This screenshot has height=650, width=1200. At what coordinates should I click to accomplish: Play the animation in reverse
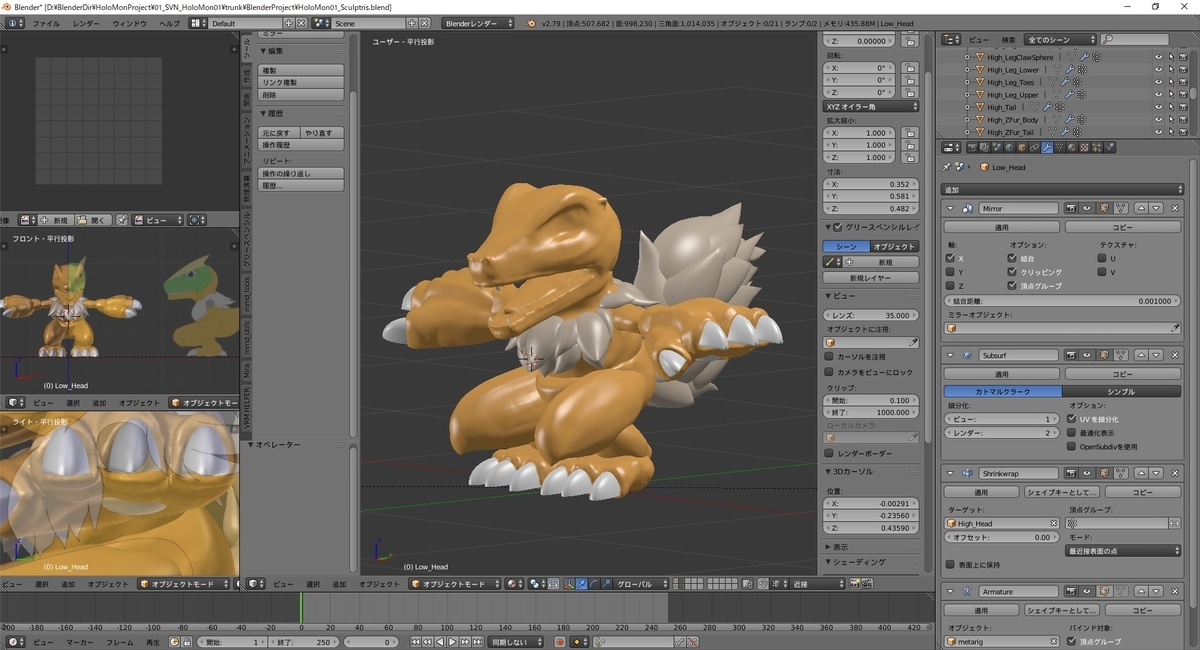[440, 641]
